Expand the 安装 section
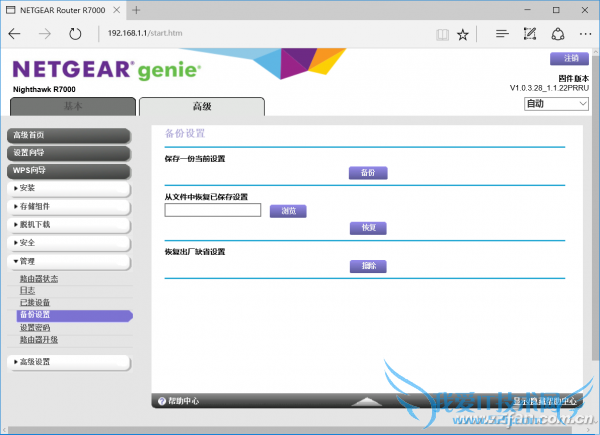The height and width of the screenshot is (435, 600). (69, 188)
